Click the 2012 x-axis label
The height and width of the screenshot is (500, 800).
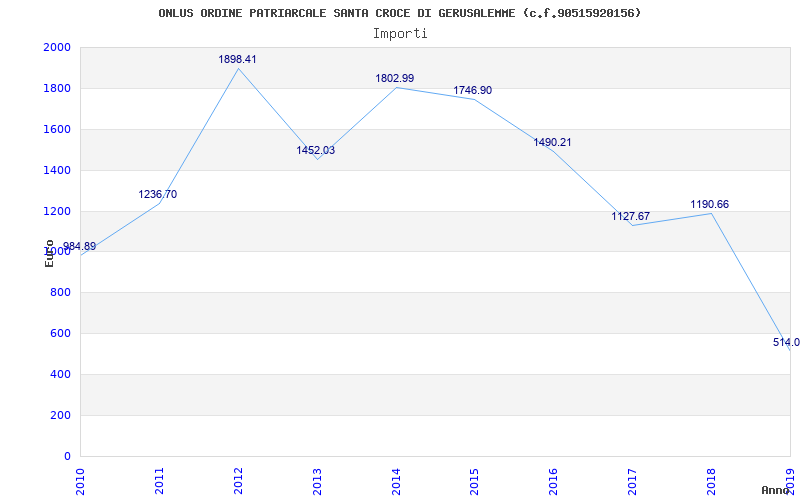(x=238, y=481)
